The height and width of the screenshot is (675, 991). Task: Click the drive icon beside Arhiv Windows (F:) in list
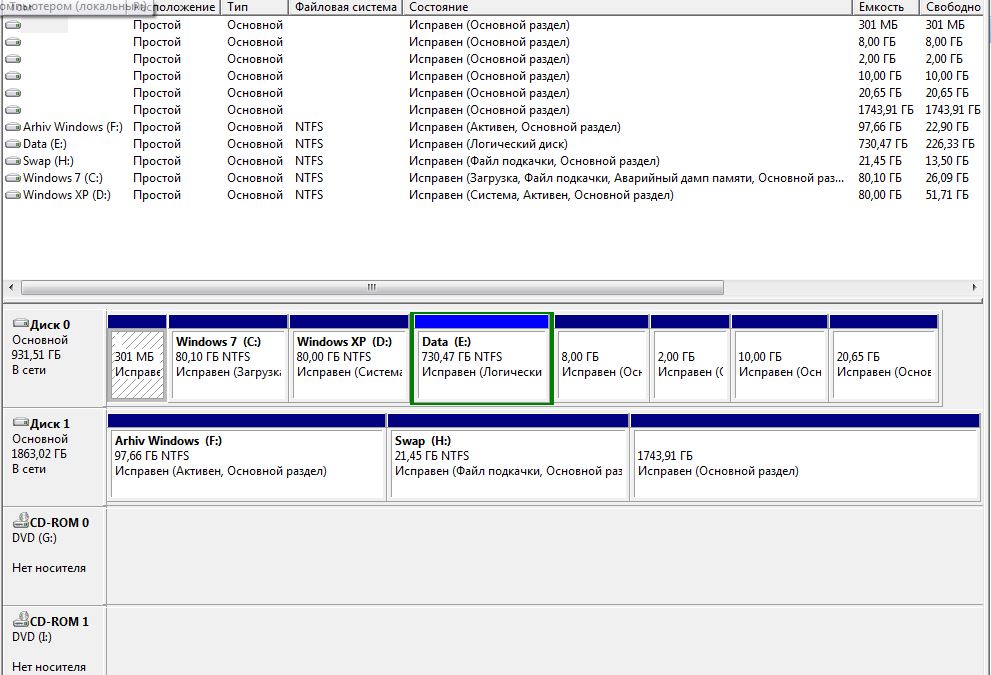(x=13, y=127)
